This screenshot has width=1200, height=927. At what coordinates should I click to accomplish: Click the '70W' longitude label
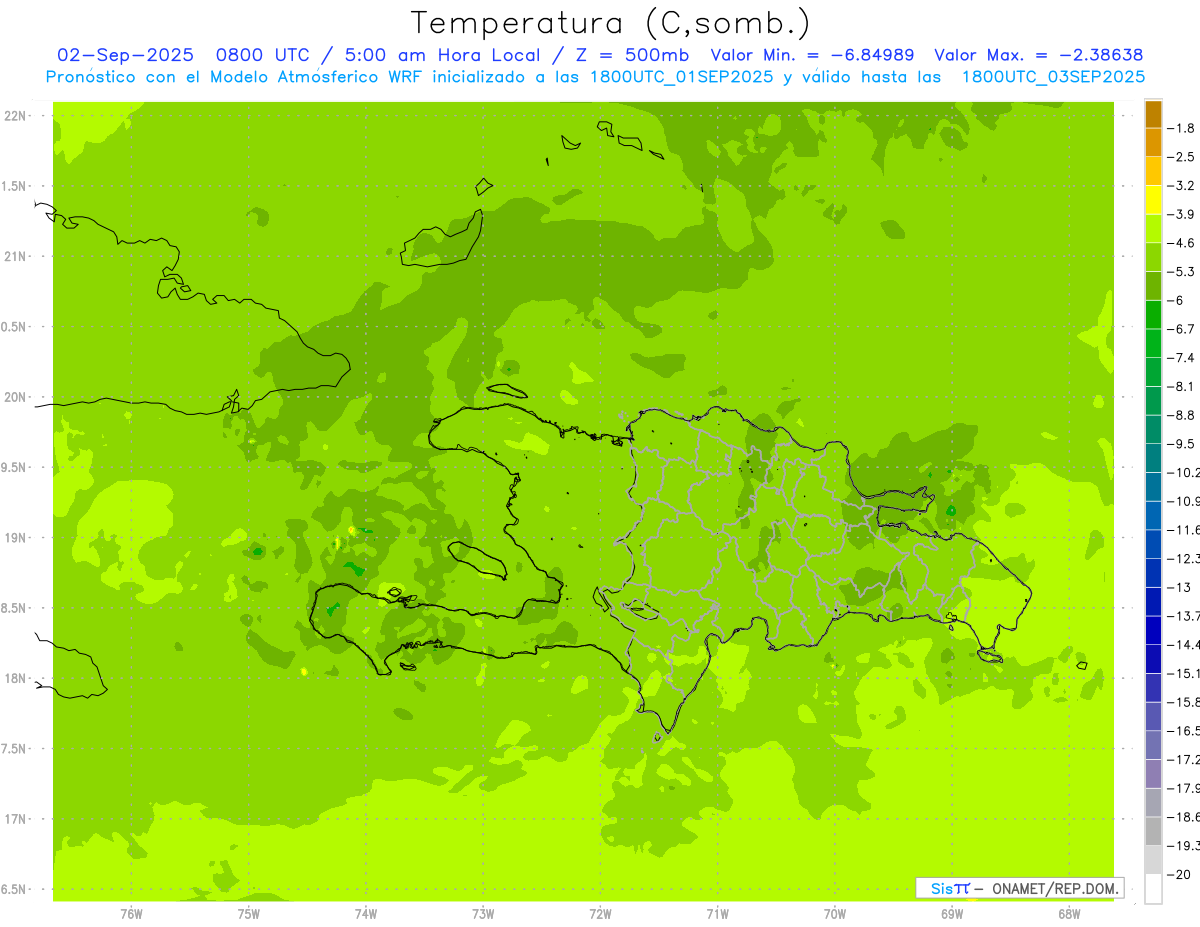[x=835, y=914]
